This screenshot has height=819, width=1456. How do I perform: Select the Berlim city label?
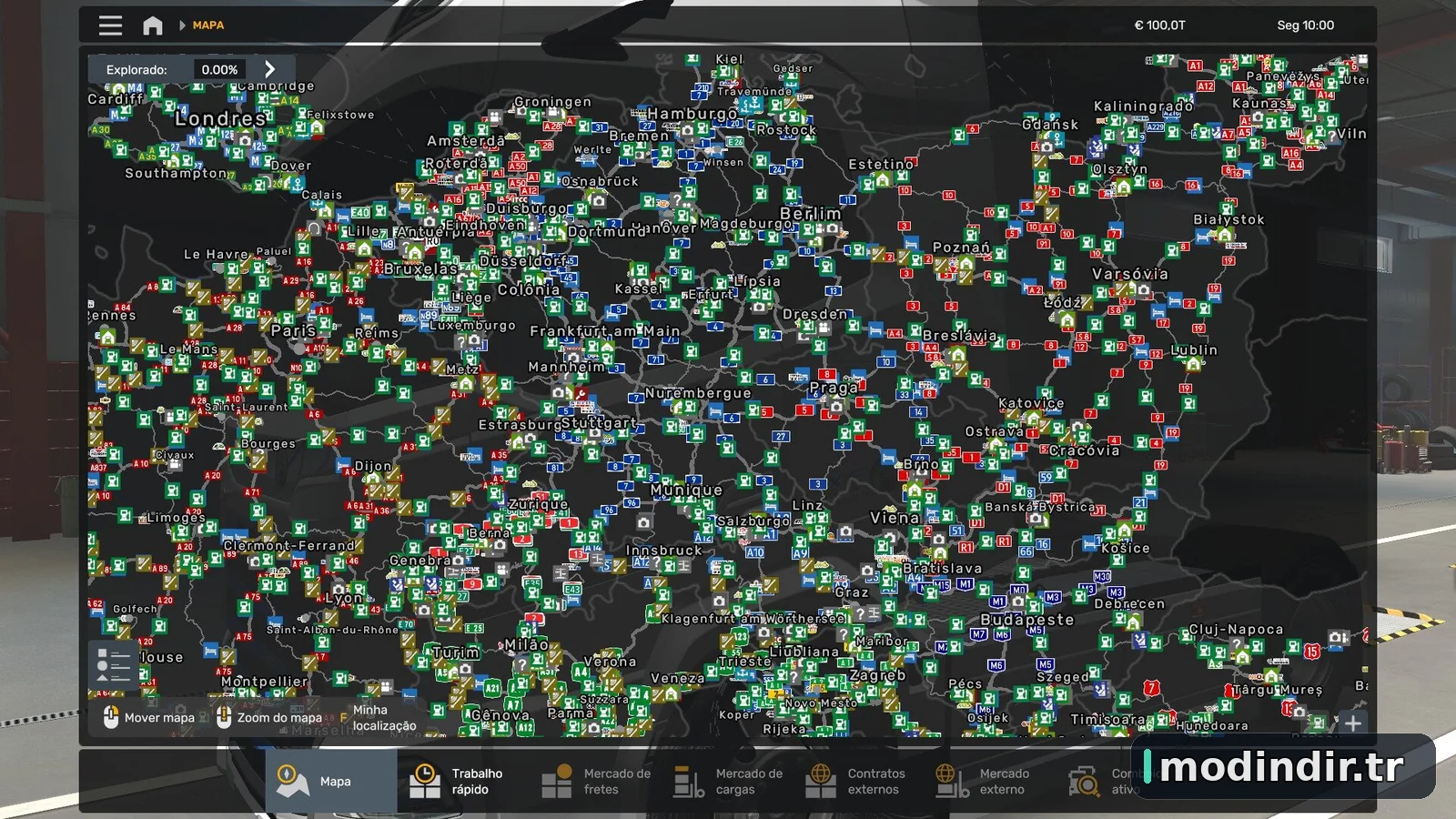(x=811, y=213)
